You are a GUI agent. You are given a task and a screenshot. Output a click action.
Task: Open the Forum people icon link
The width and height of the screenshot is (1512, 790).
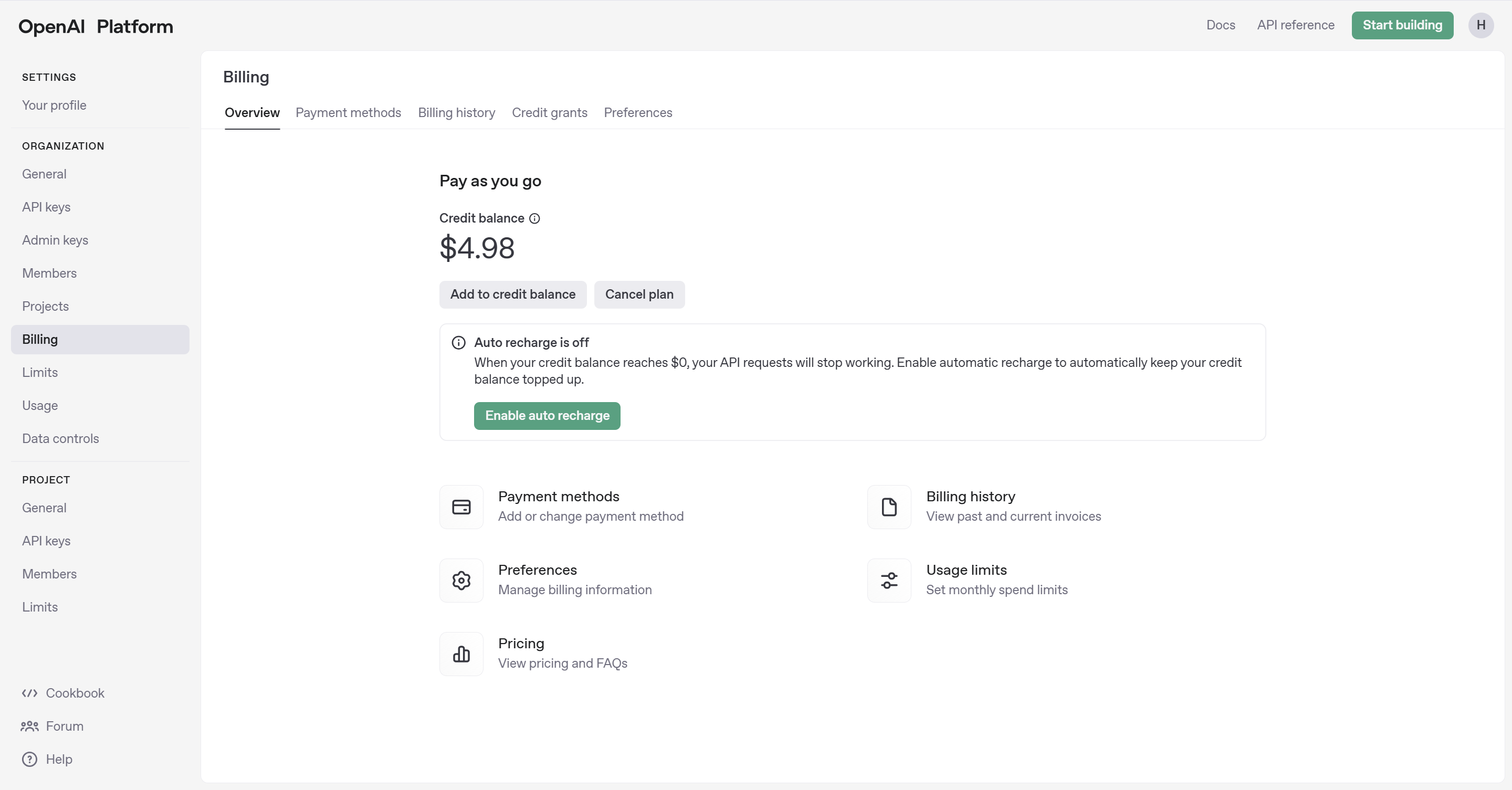point(29,726)
